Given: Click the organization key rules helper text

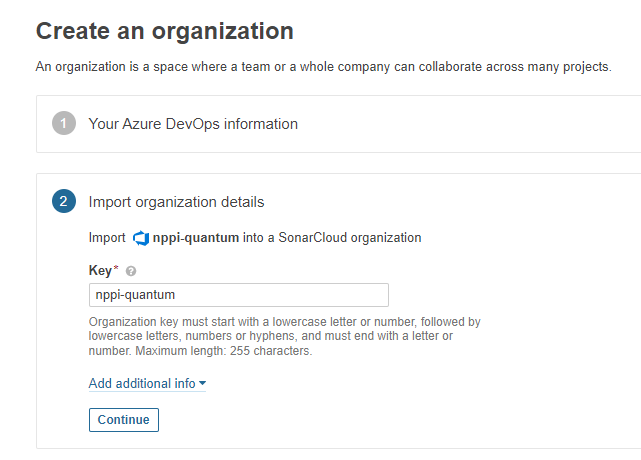Looking at the screenshot, I should tap(285, 336).
